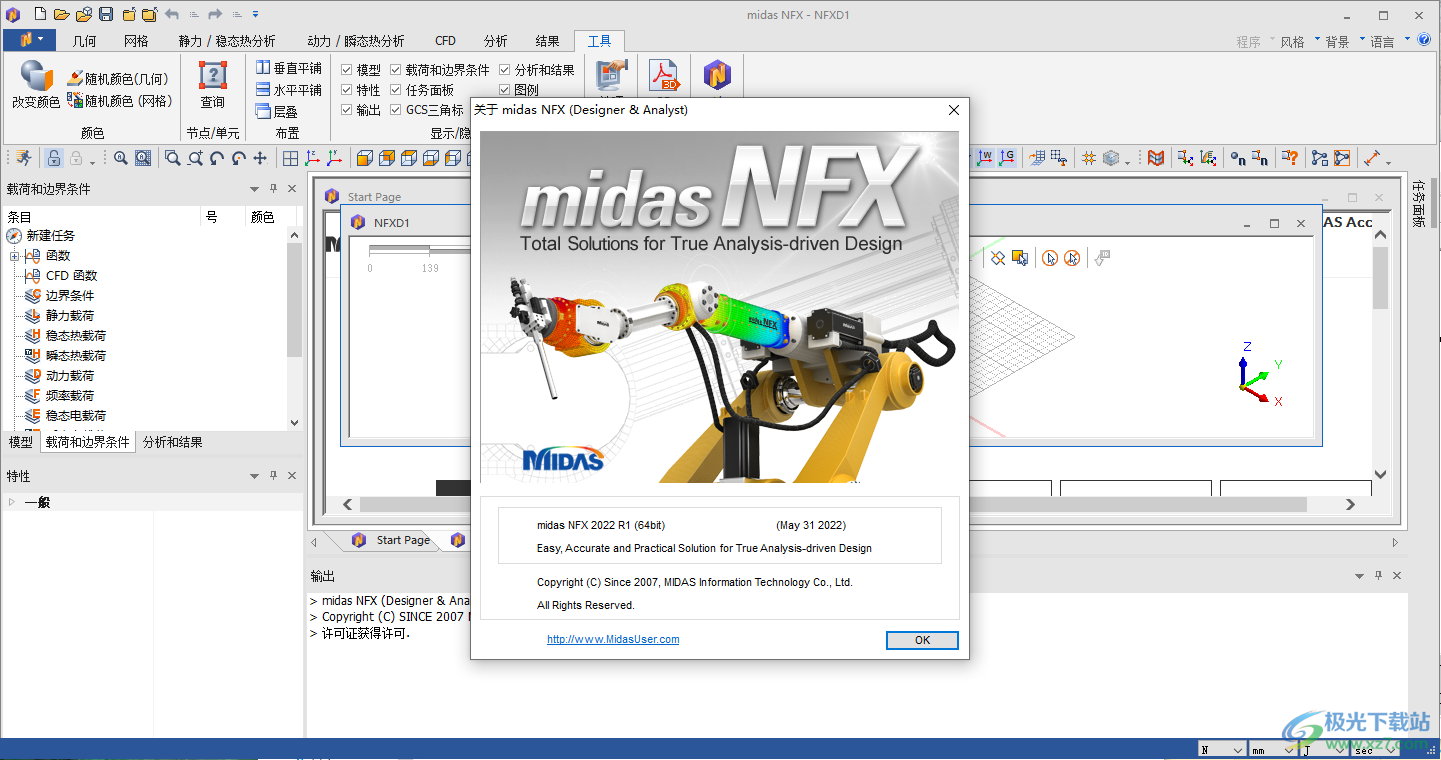The image size is (1441, 760).
Task: Click the Start Page horizontal scrollbar right arrow
Action: pos(1350,505)
